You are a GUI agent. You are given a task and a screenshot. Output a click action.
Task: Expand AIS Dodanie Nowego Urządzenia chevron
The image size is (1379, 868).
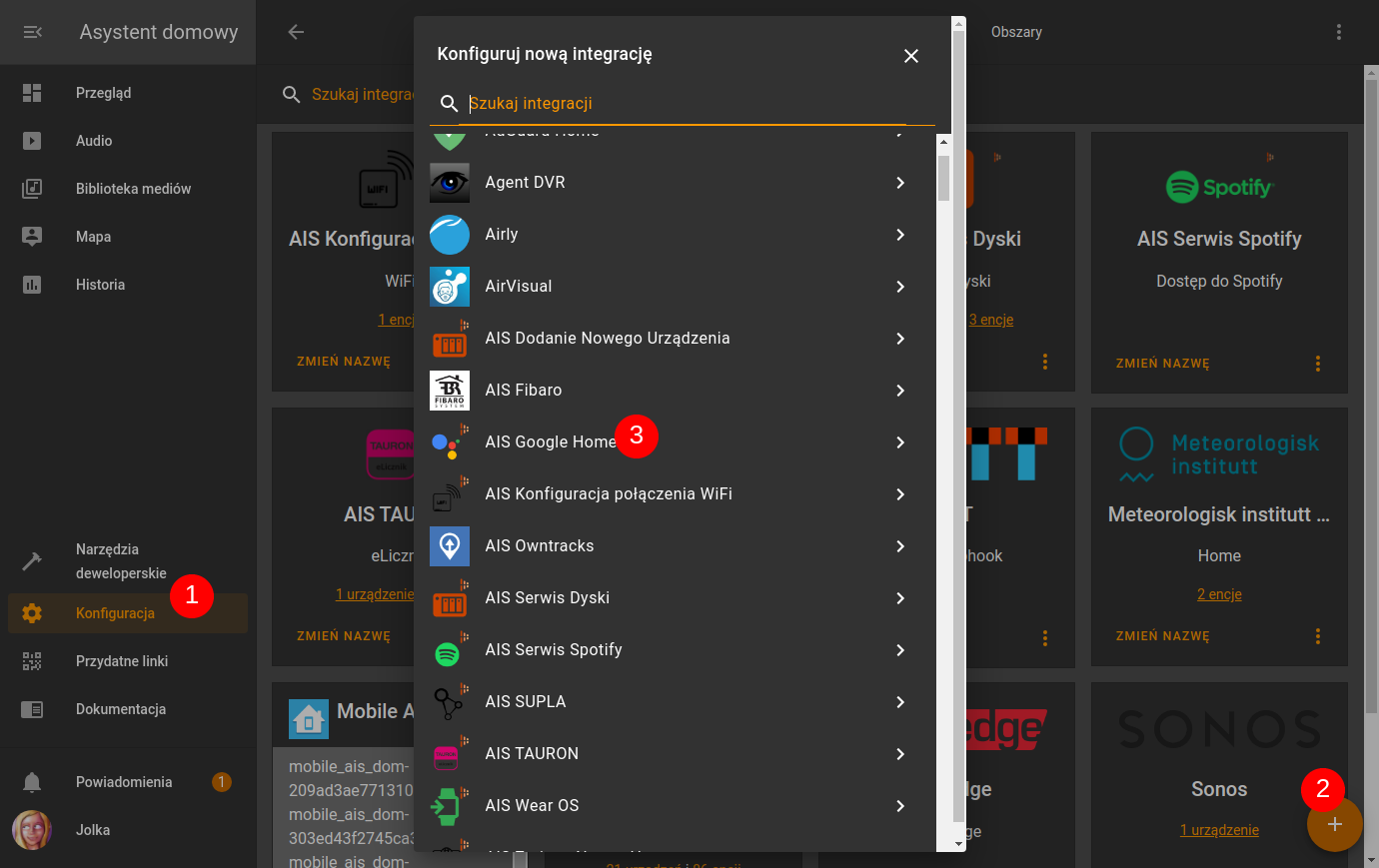click(x=900, y=339)
